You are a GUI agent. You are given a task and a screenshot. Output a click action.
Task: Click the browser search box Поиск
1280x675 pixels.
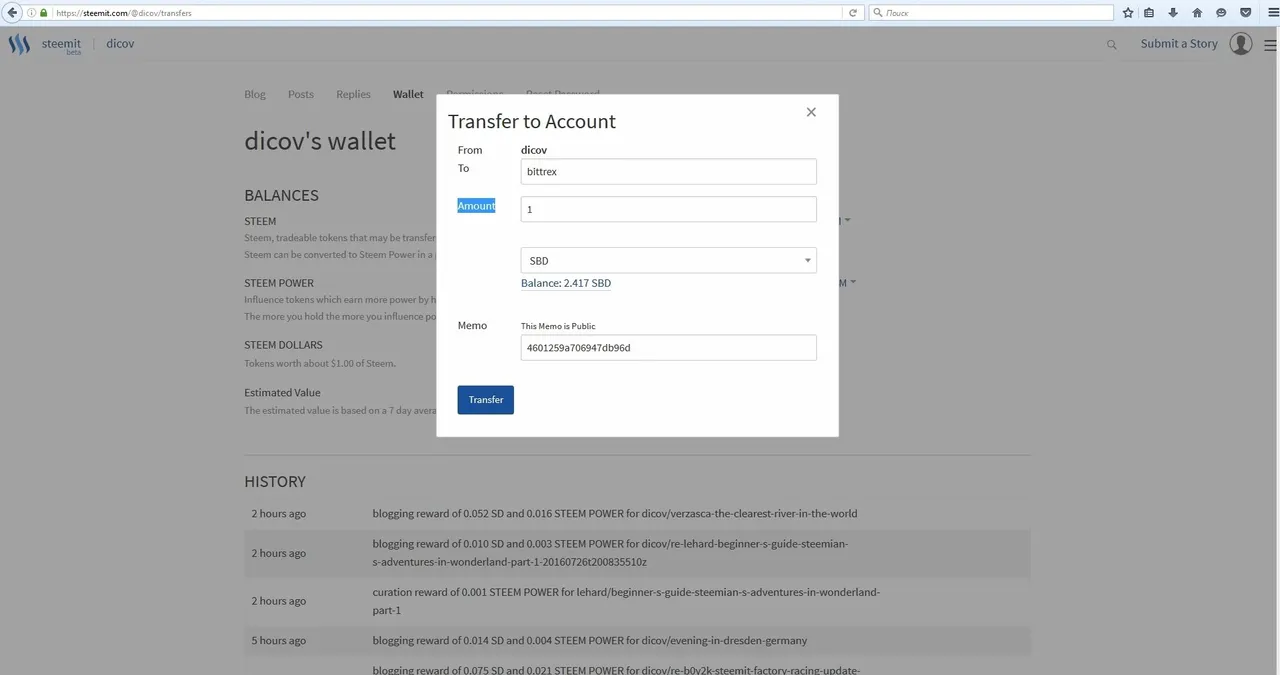pyautogui.click(x=990, y=13)
